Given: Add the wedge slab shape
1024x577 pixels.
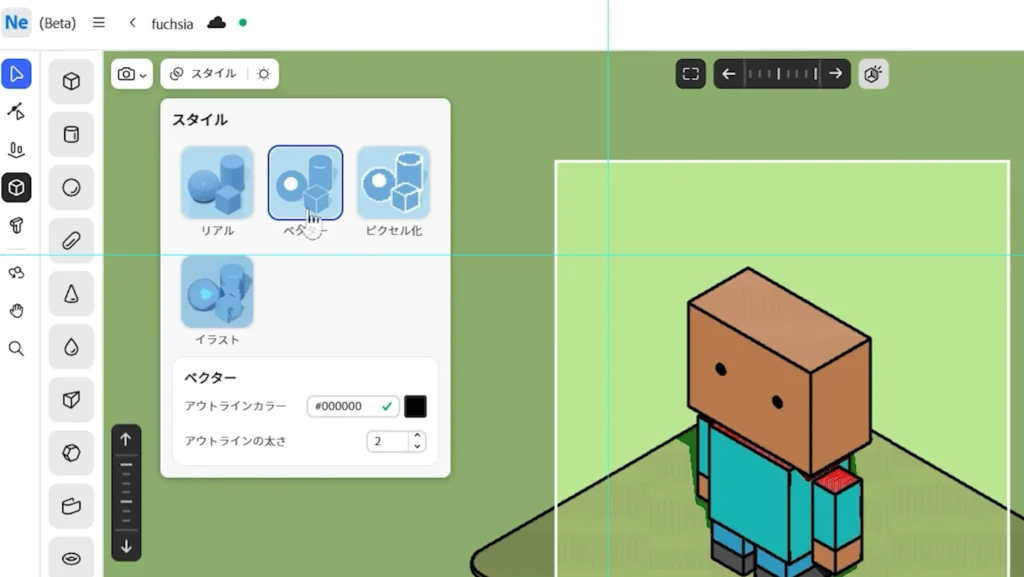Looking at the screenshot, I should tap(71, 506).
